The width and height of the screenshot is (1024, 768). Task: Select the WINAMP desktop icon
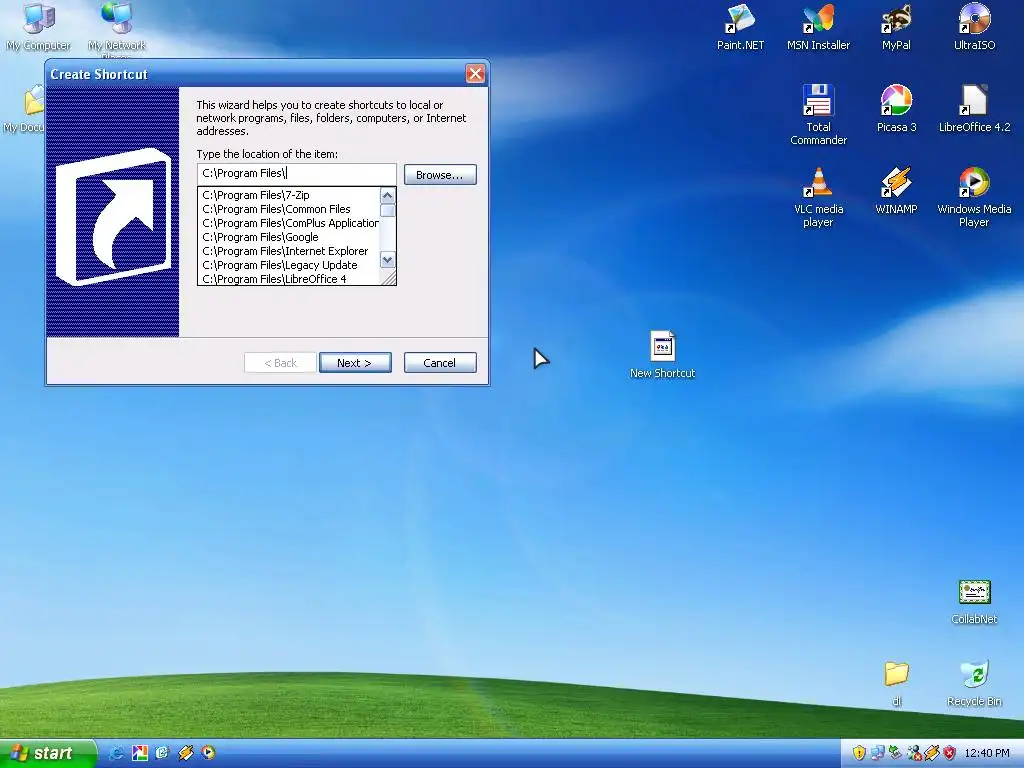click(x=896, y=191)
